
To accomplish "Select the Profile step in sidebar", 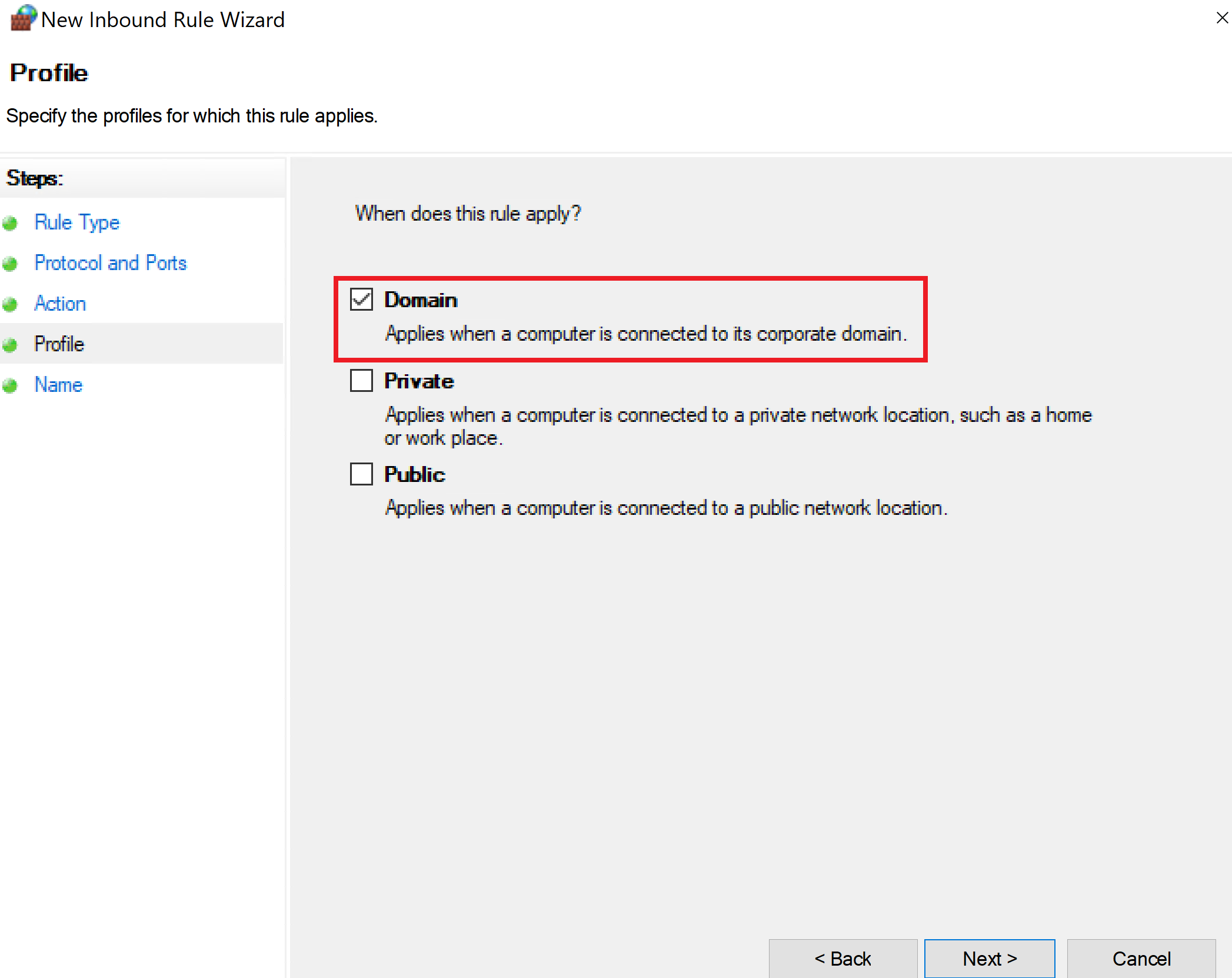I will pos(59,344).
